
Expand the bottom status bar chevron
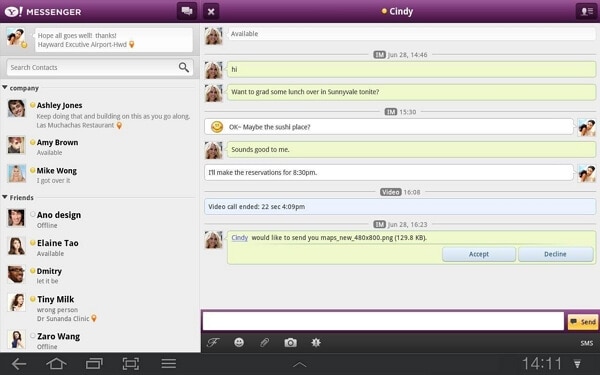click(x=300, y=365)
